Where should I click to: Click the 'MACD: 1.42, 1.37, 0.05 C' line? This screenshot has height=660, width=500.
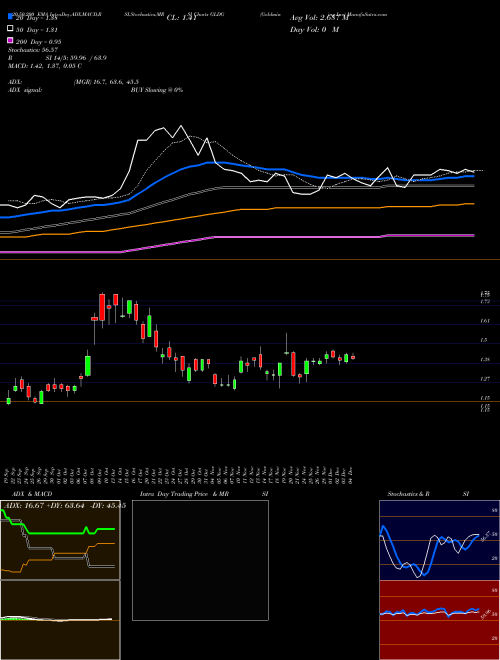(45, 66)
